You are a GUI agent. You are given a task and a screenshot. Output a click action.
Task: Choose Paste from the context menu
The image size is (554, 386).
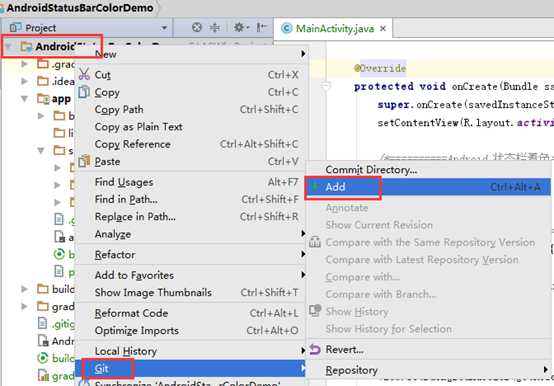pyautogui.click(x=191, y=161)
